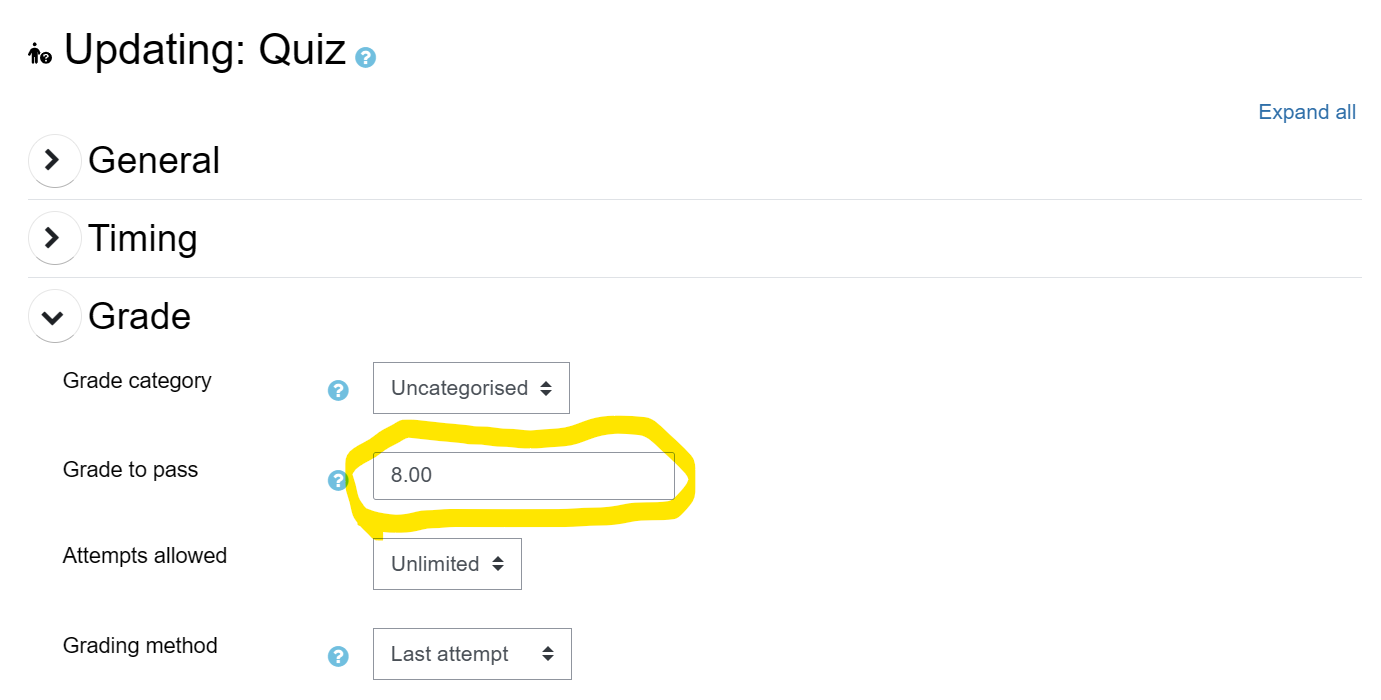
Task: Click the Attempts allowed label
Action: pos(145,555)
